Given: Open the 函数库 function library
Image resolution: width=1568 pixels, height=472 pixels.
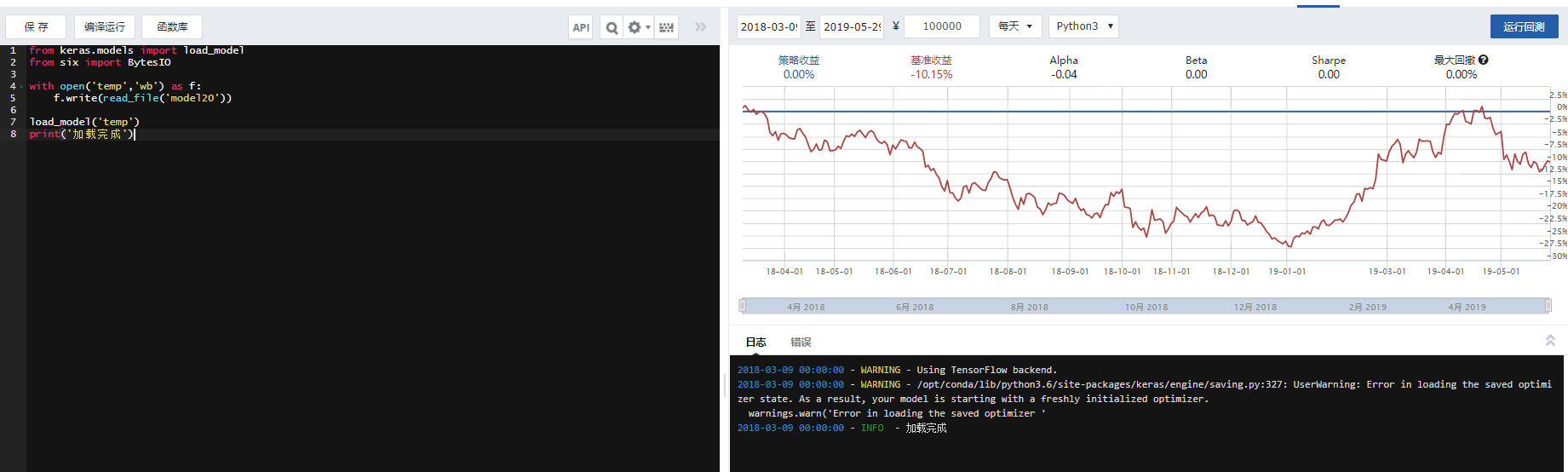Looking at the screenshot, I should click(172, 27).
